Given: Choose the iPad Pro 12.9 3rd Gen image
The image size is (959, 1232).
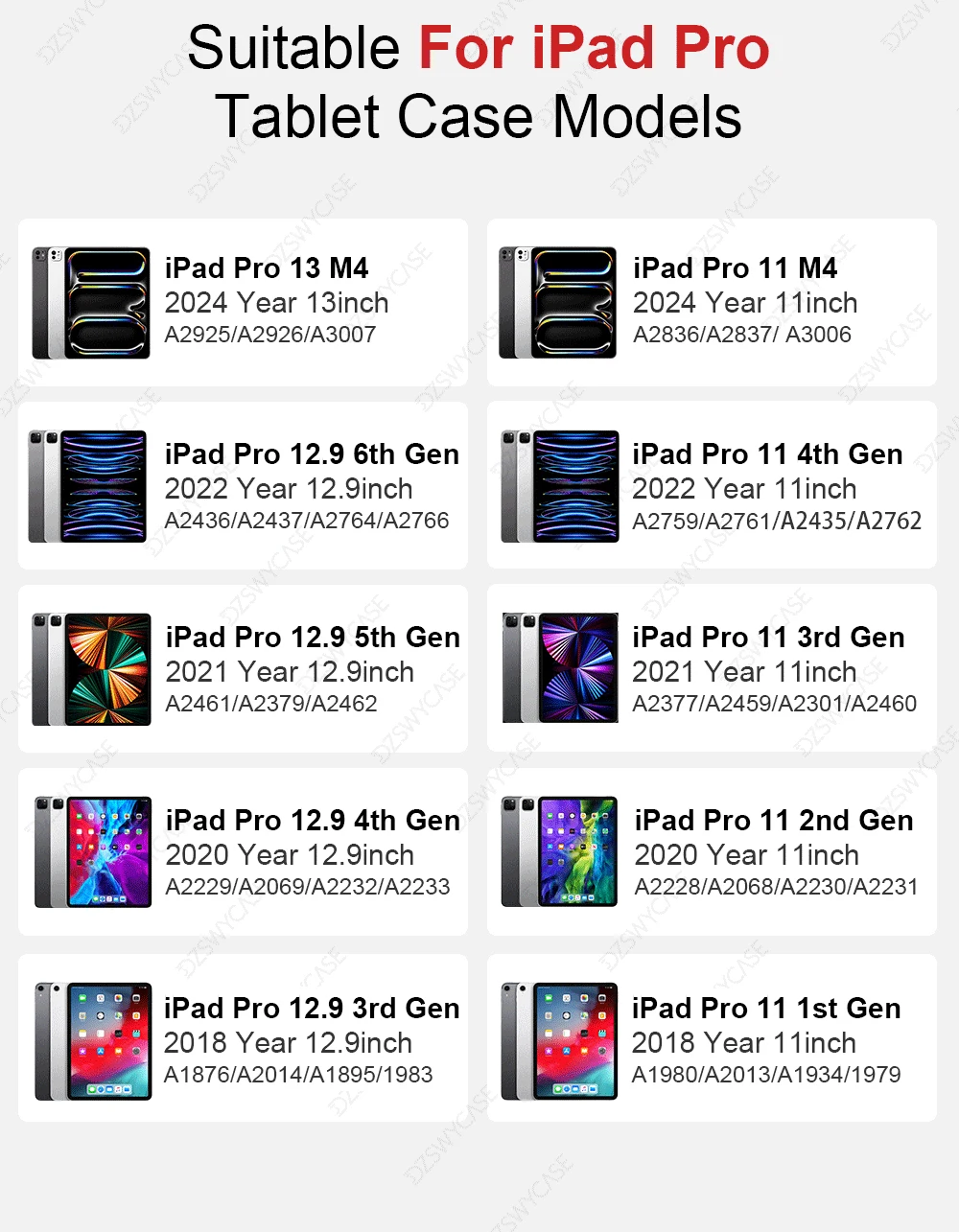Looking at the screenshot, I should tap(93, 1041).
